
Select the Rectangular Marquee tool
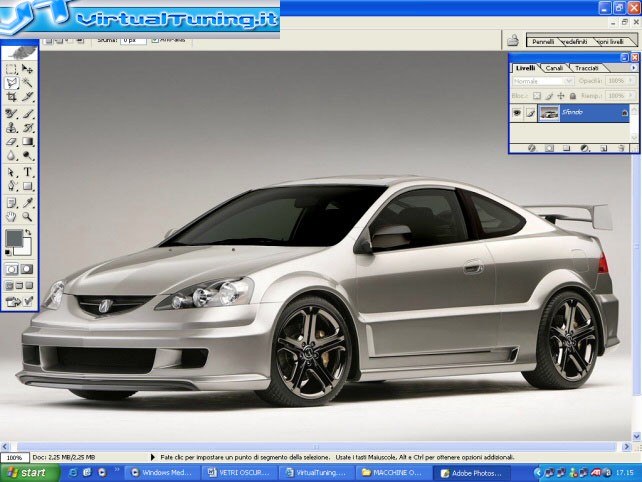[x=11, y=68]
